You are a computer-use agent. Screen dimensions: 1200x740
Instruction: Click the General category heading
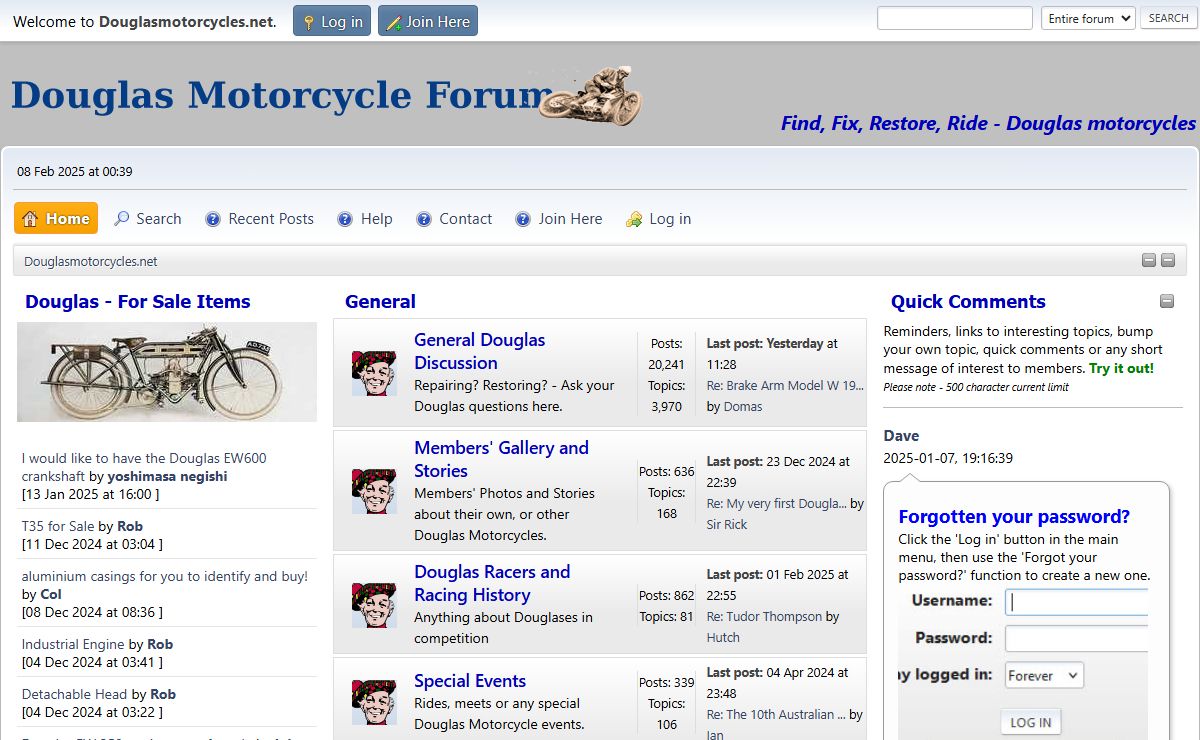[380, 301]
